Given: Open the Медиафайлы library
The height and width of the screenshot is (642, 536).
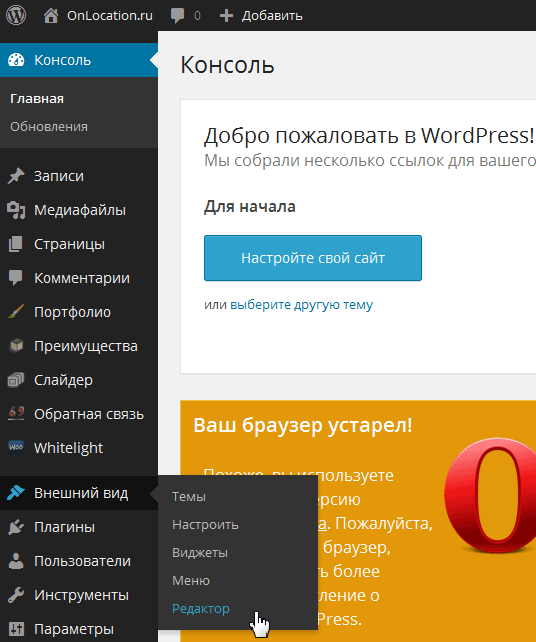Looking at the screenshot, I should click(79, 210).
